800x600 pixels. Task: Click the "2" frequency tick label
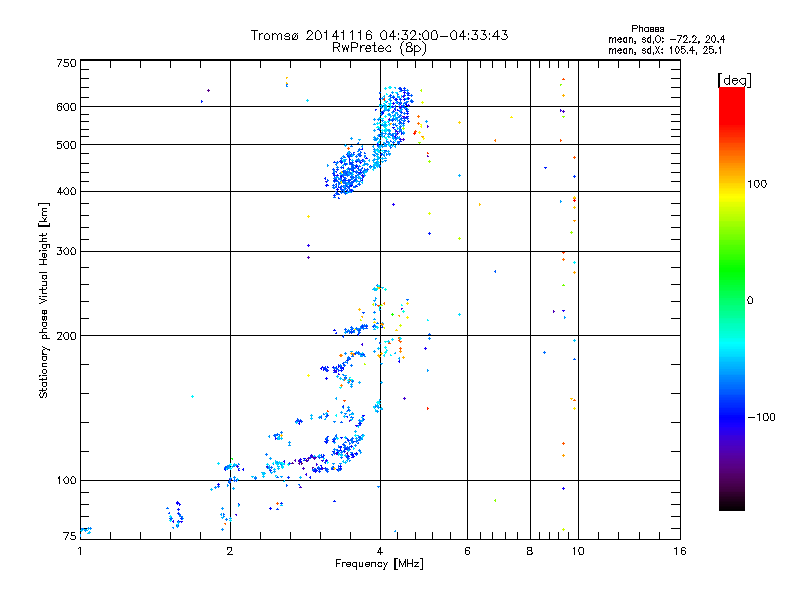(230, 551)
